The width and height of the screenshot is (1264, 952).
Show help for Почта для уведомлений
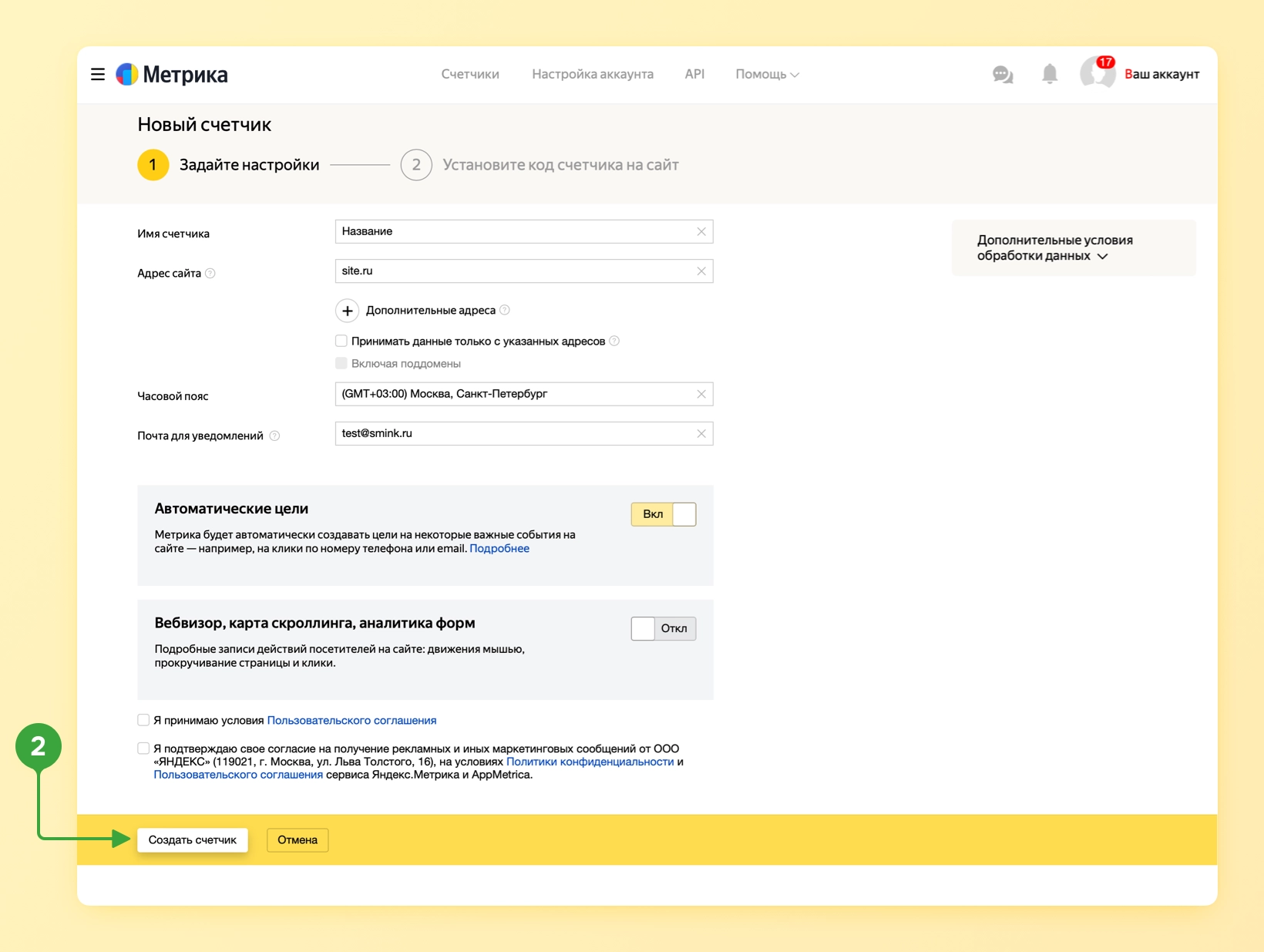click(x=274, y=436)
